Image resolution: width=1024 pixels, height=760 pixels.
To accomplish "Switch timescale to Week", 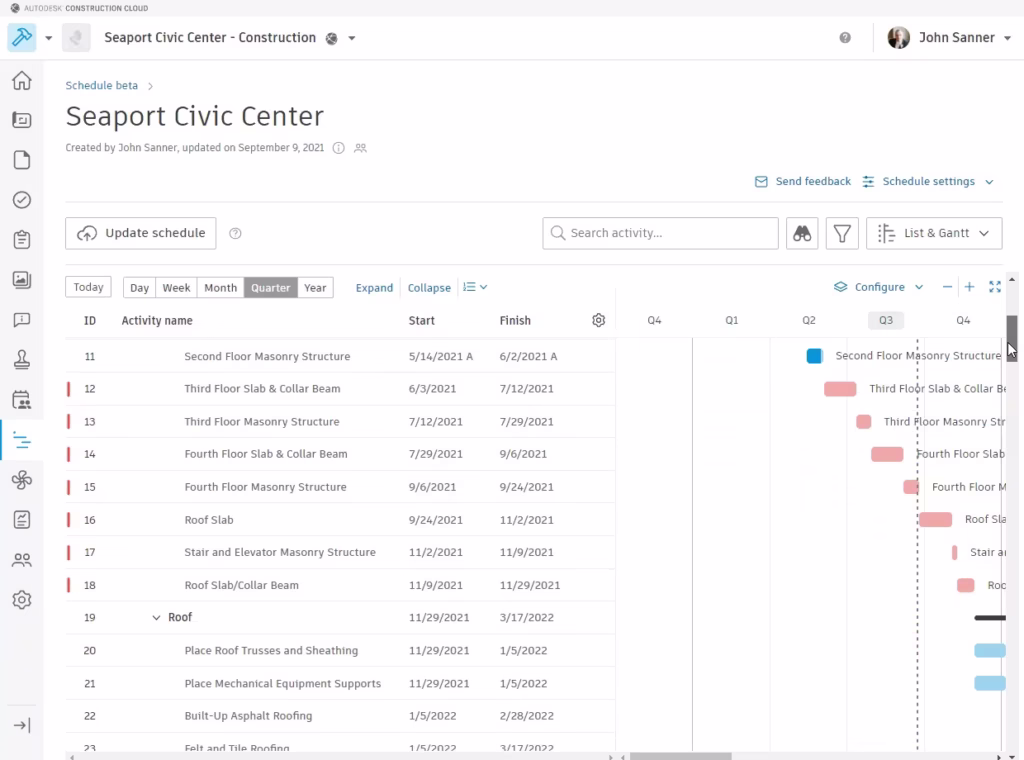I will pyautogui.click(x=176, y=288).
